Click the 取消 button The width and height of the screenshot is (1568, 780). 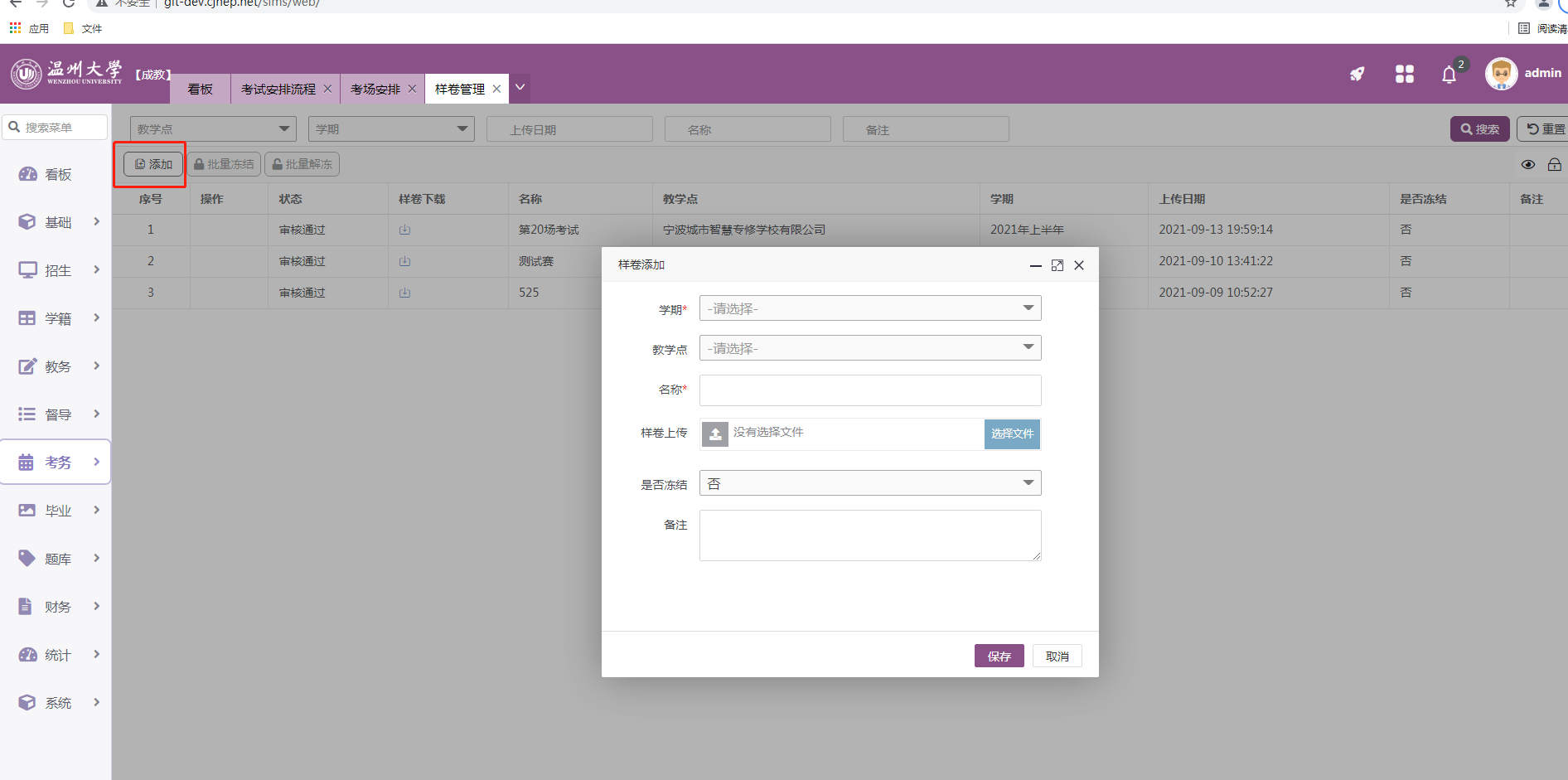point(1057,656)
